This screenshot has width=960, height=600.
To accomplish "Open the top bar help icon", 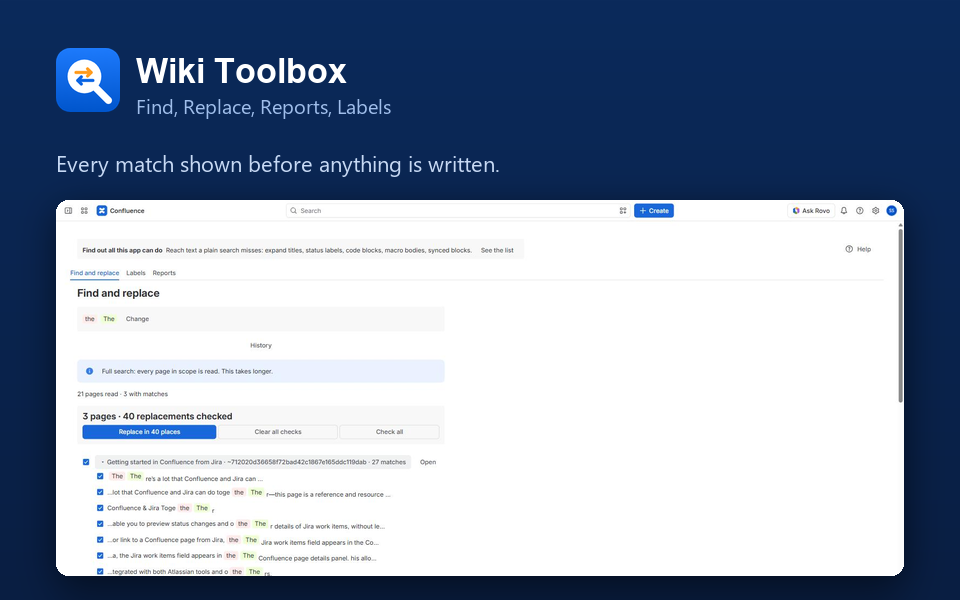I will [860, 211].
